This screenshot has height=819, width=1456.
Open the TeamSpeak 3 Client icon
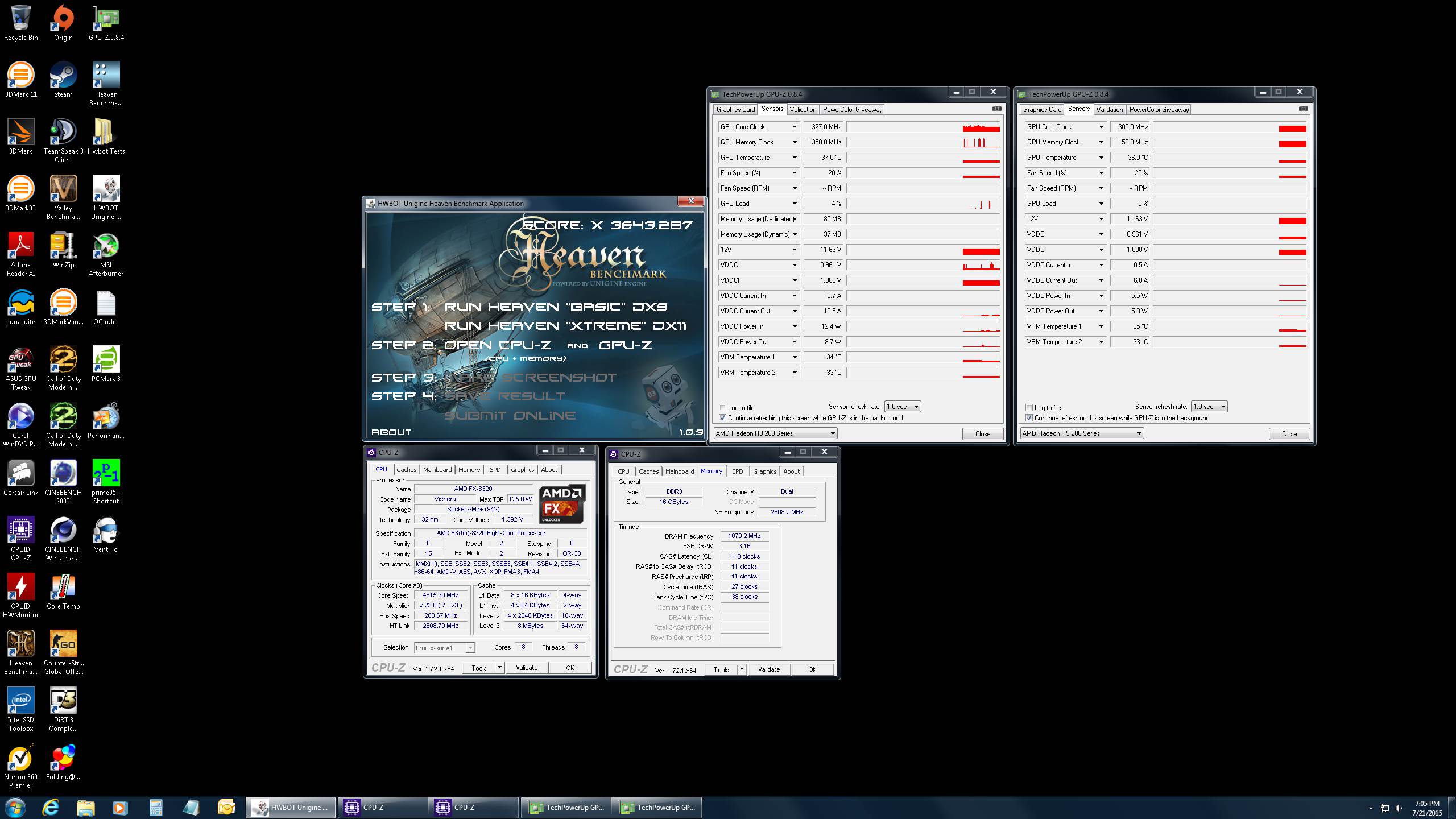(63, 140)
